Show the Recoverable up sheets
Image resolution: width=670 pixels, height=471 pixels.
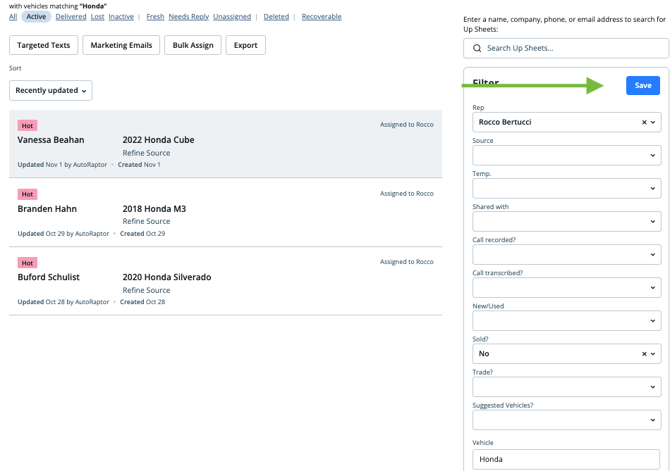321,17
